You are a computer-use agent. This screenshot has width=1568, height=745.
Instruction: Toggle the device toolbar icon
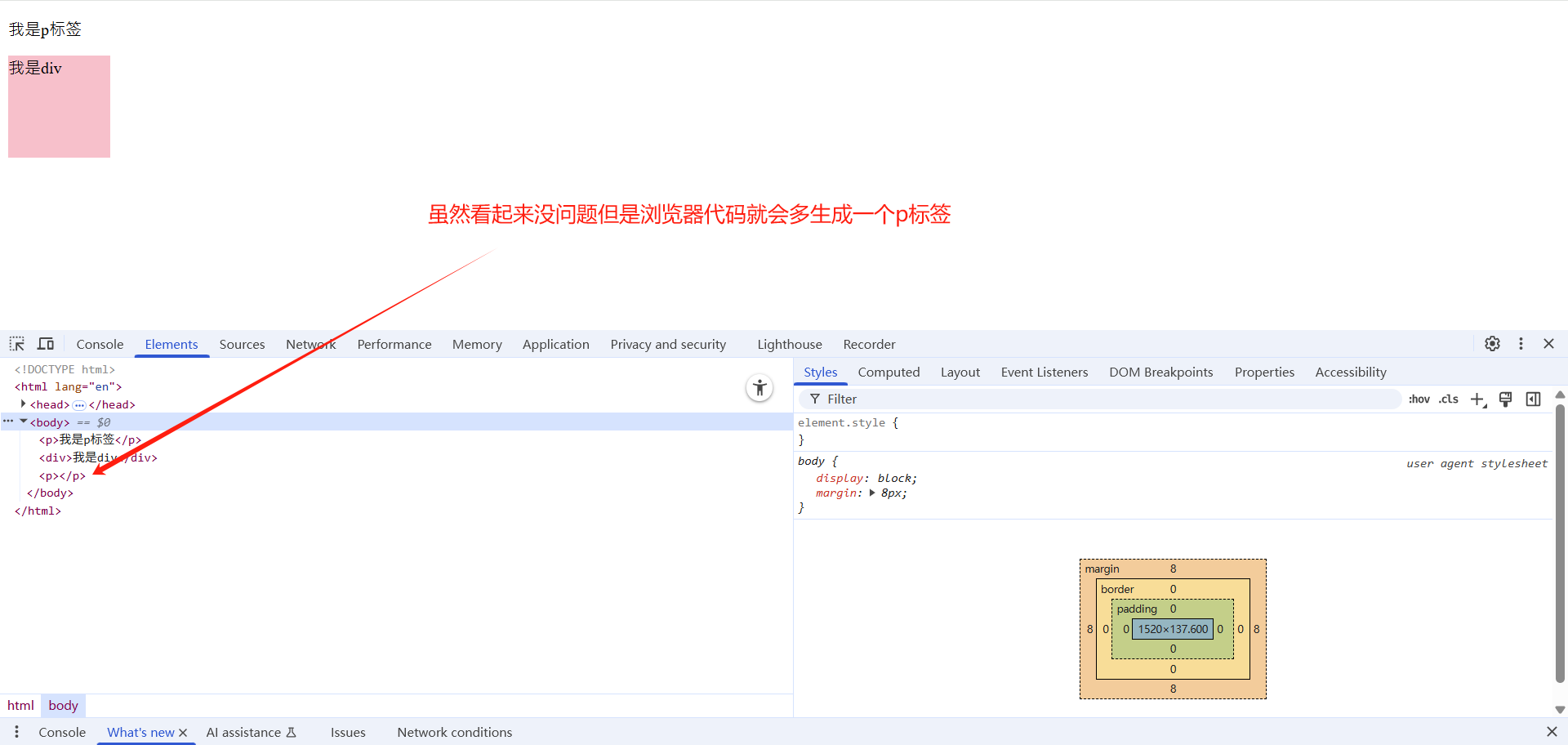[x=46, y=344]
